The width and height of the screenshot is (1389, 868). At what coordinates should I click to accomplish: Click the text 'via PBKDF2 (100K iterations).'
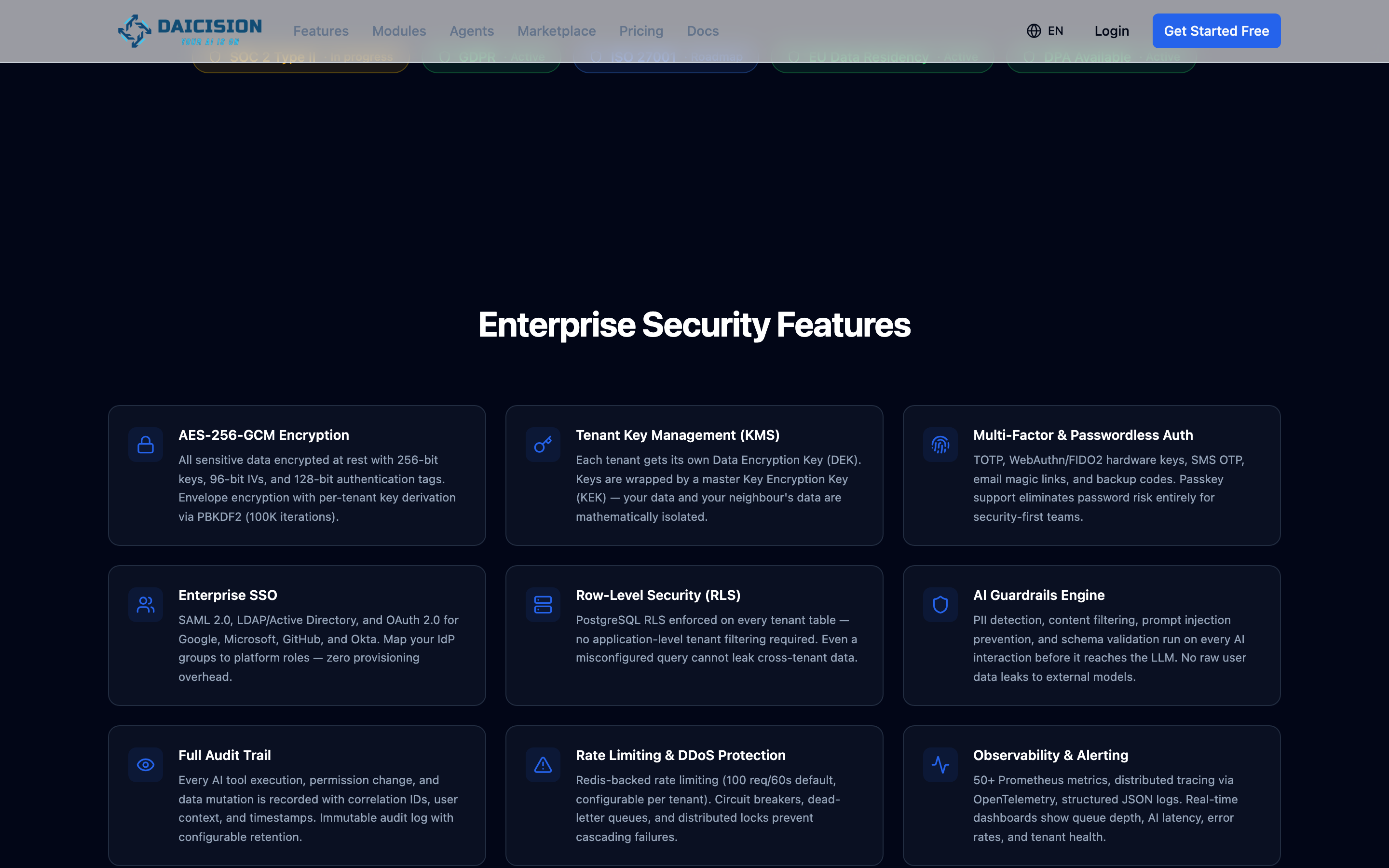(x=259, y=516)
